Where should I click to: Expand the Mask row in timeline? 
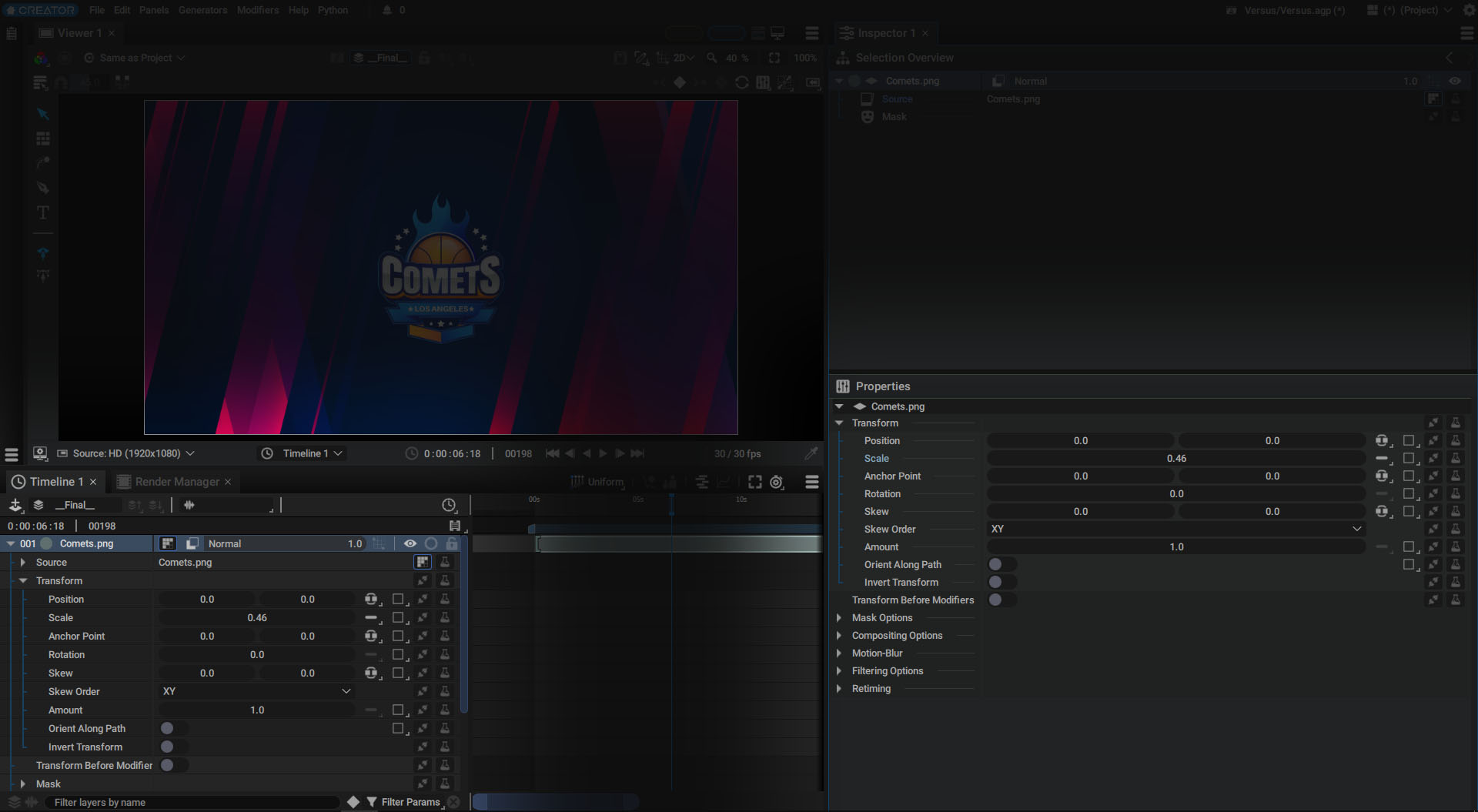[23, 784]
